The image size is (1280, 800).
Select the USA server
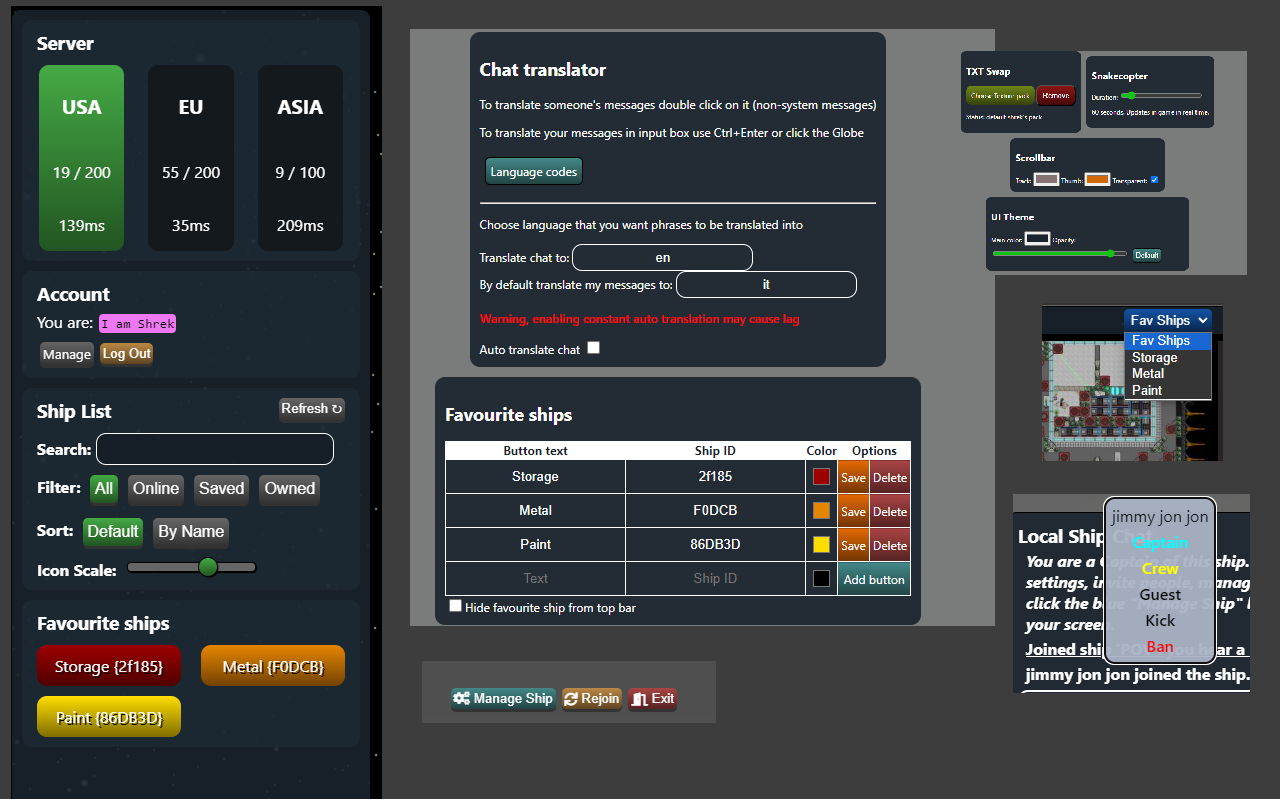click(82, 158)
